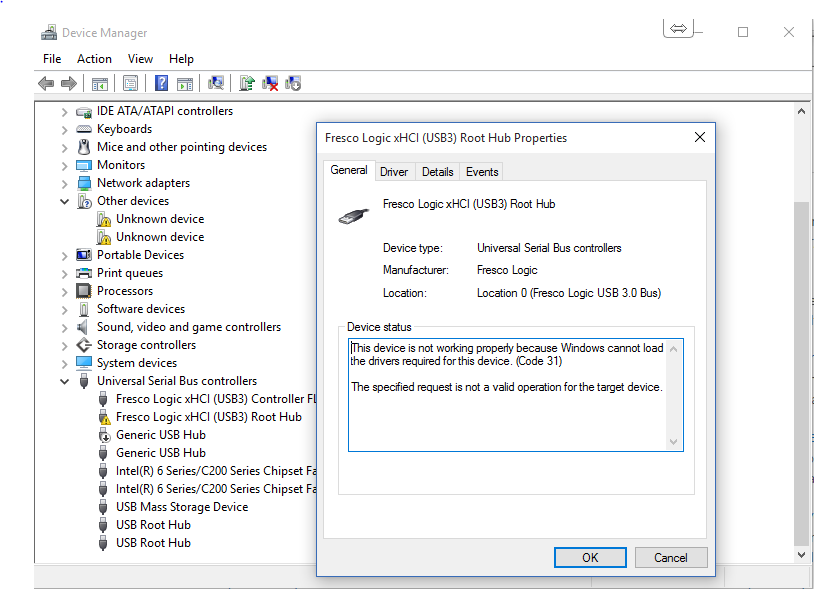
Task: Click USB cable icon in Properties dialog
Action: point(354,215)
